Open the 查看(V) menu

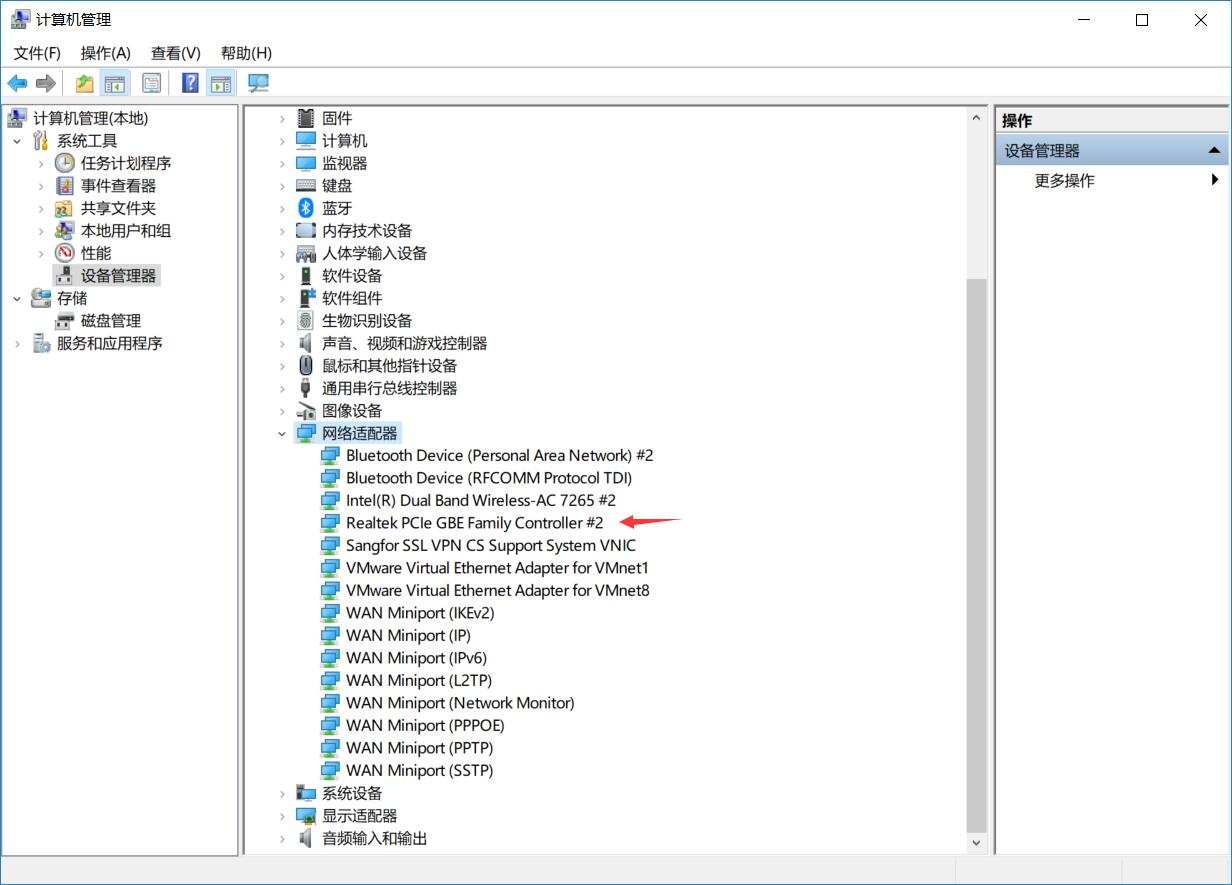tap(176, 53)
